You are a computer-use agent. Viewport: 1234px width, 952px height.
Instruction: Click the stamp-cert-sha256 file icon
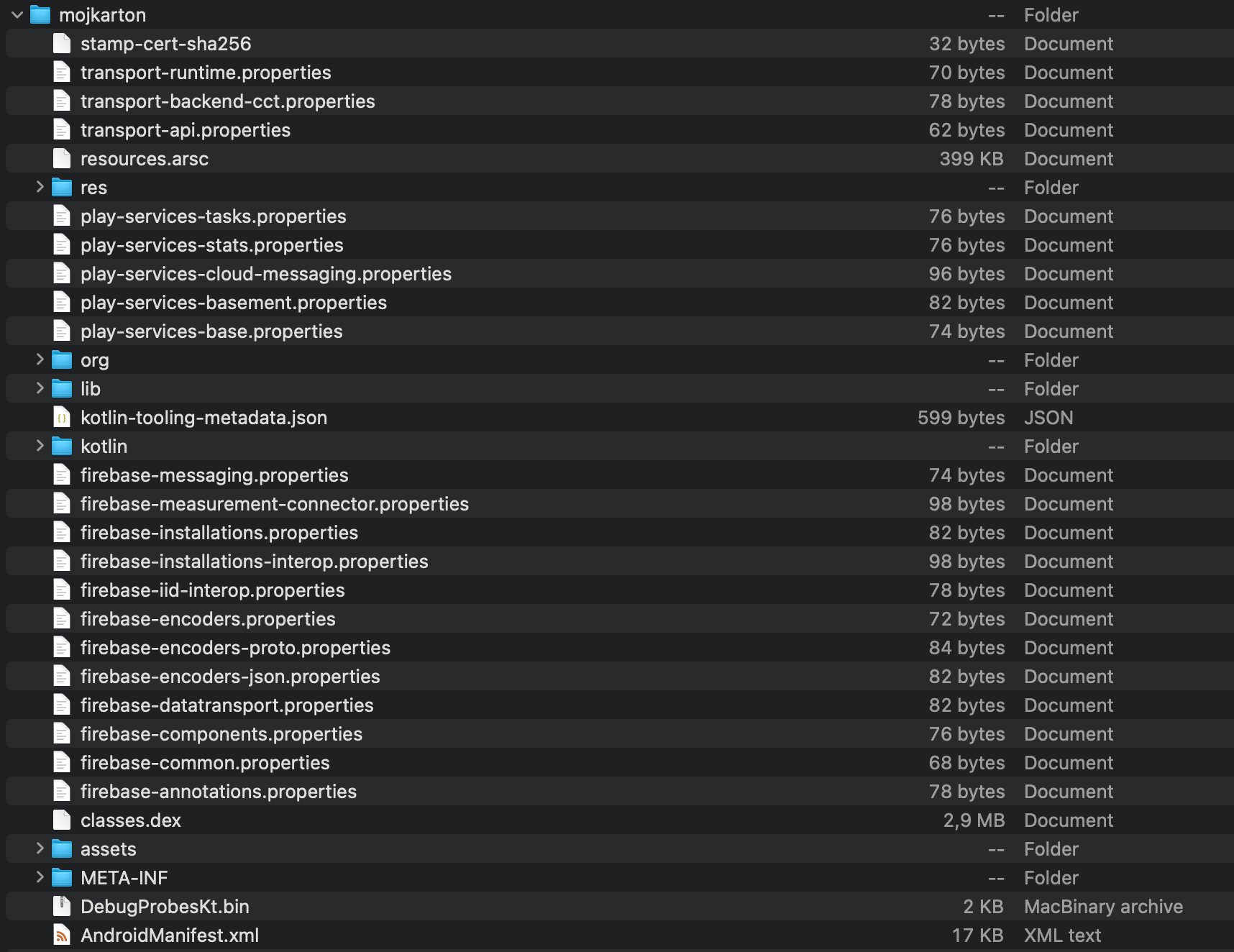(62, 43)
